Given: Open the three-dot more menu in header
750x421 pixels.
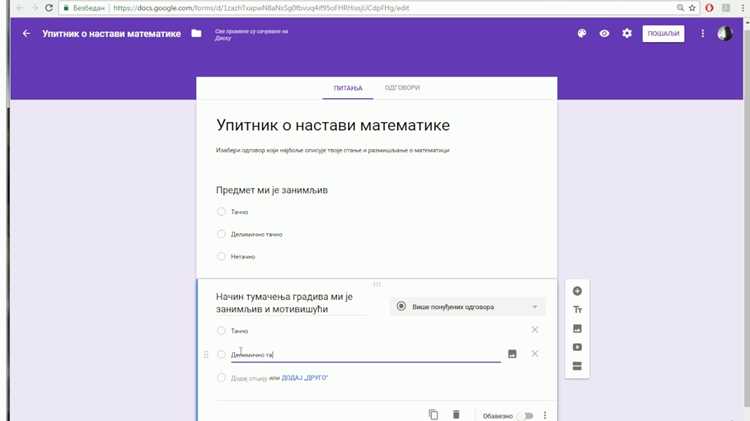Looking at the screenshot, I should [x=702, y=33].
